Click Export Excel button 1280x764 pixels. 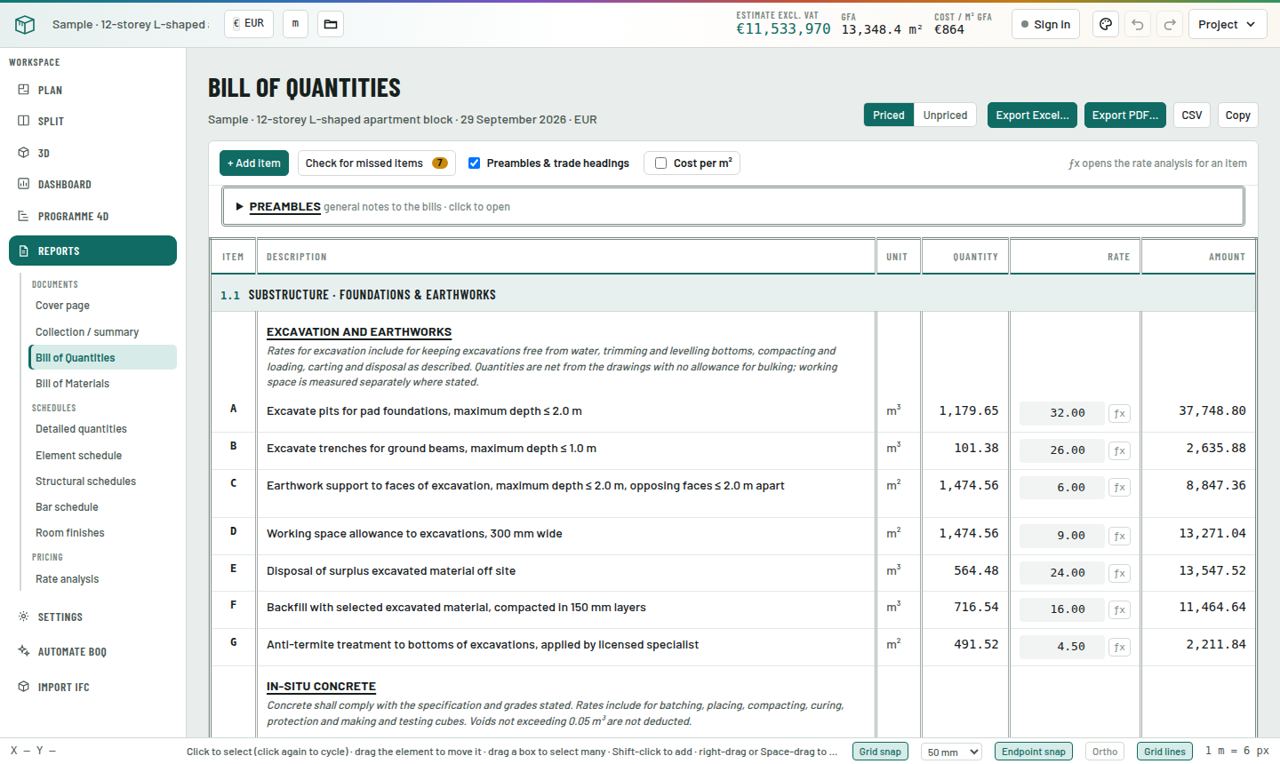(1032, 115)
